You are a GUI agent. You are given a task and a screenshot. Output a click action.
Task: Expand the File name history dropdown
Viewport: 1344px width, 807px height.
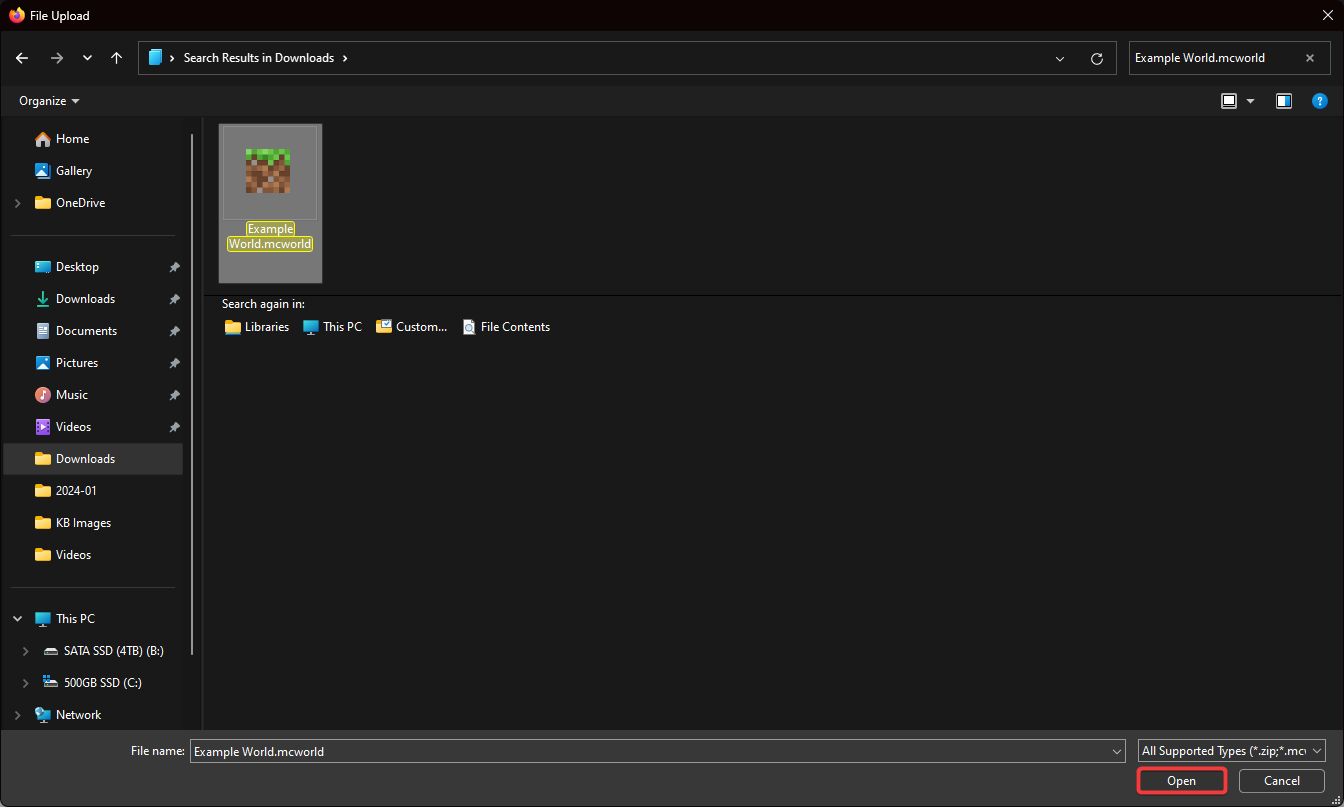tap(1117, 751)
